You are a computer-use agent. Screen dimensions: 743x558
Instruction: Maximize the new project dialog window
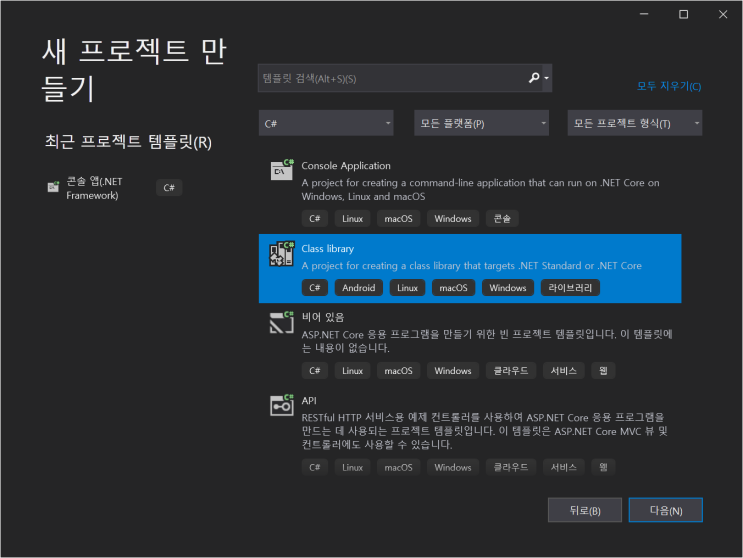tap(683, 14)
